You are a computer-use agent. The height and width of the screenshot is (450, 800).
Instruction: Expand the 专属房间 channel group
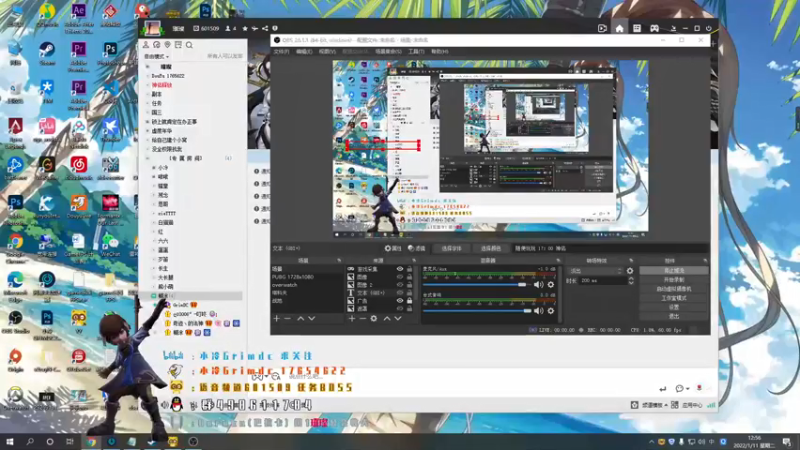(147, 159)
